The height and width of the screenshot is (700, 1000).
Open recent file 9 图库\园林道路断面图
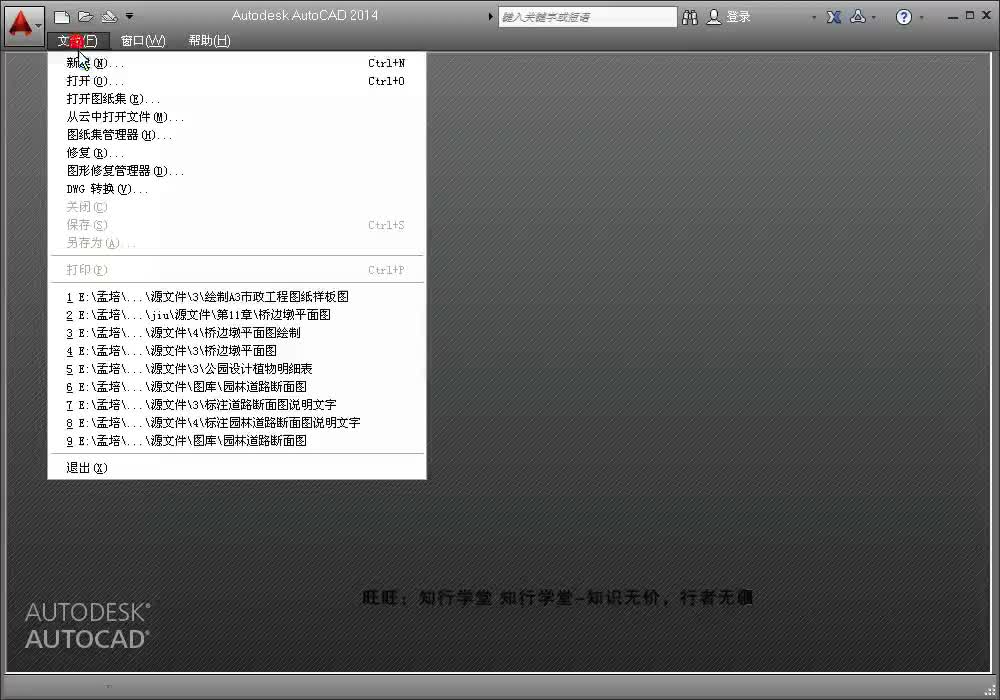(237, 441)
